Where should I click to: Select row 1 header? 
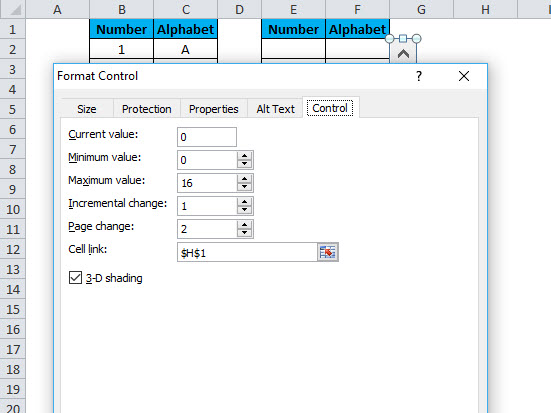(x=13, y=29)
